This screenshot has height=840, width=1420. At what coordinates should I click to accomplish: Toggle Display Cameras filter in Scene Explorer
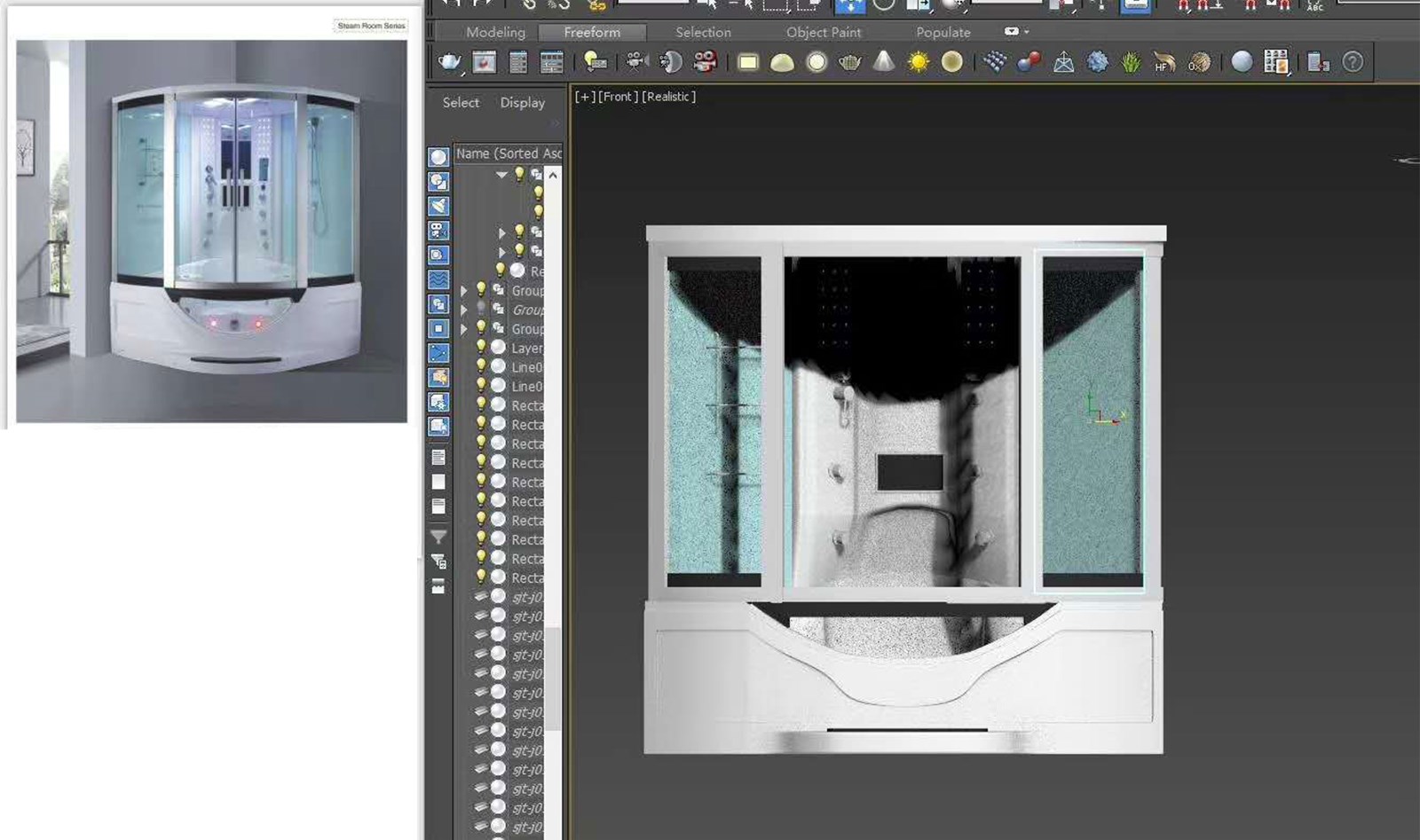click(x=438, y=231)
